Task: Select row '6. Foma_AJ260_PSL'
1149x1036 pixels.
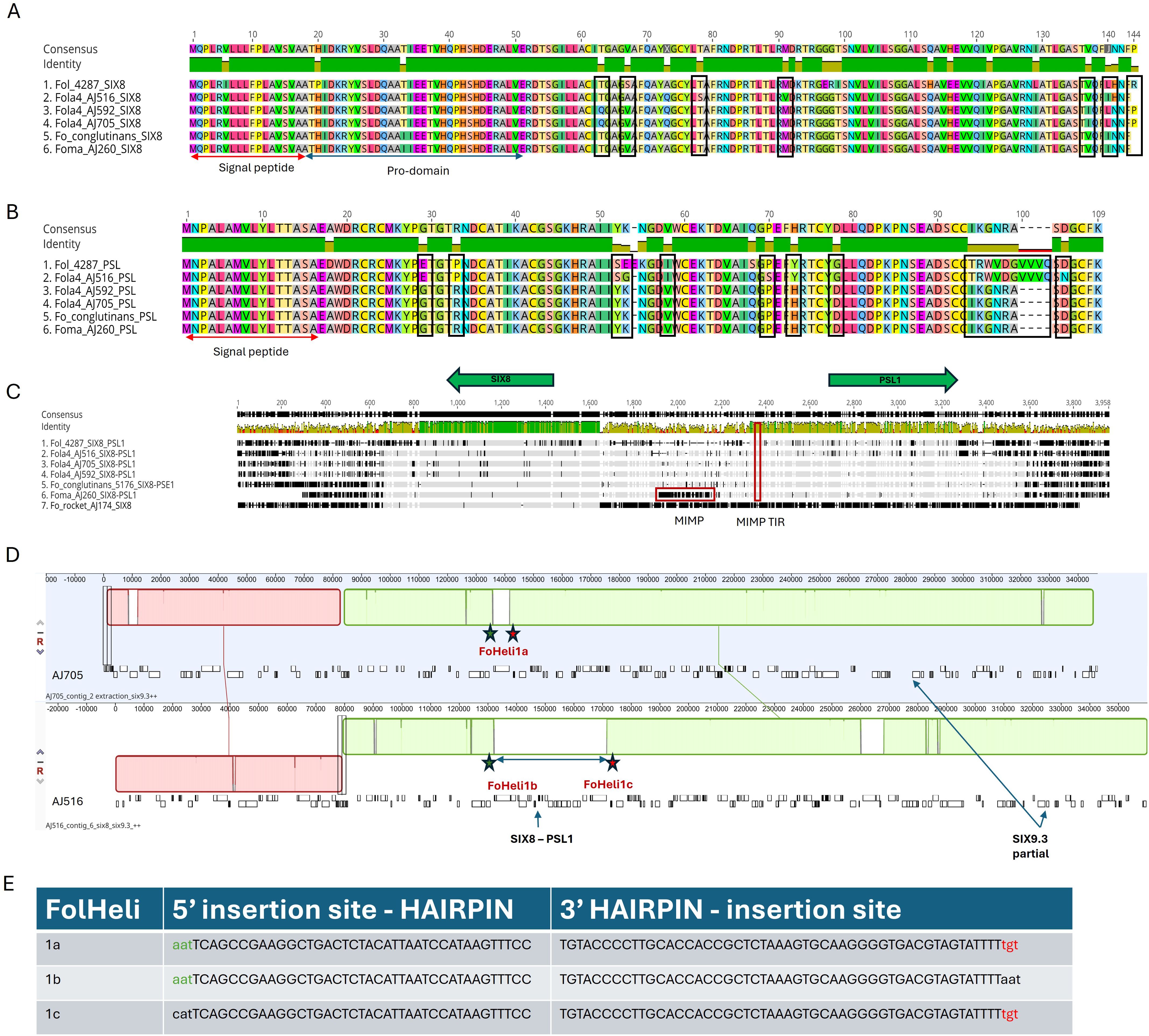Action: [x=573, y=330]
